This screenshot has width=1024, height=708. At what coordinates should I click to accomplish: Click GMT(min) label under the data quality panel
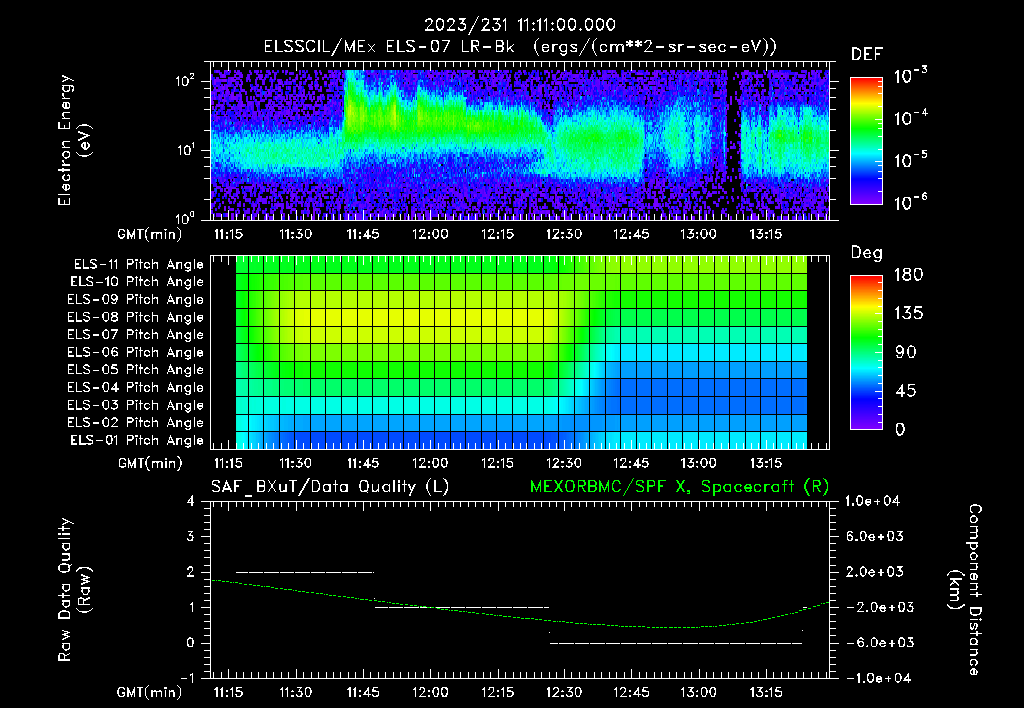click(x=150, y=692)
